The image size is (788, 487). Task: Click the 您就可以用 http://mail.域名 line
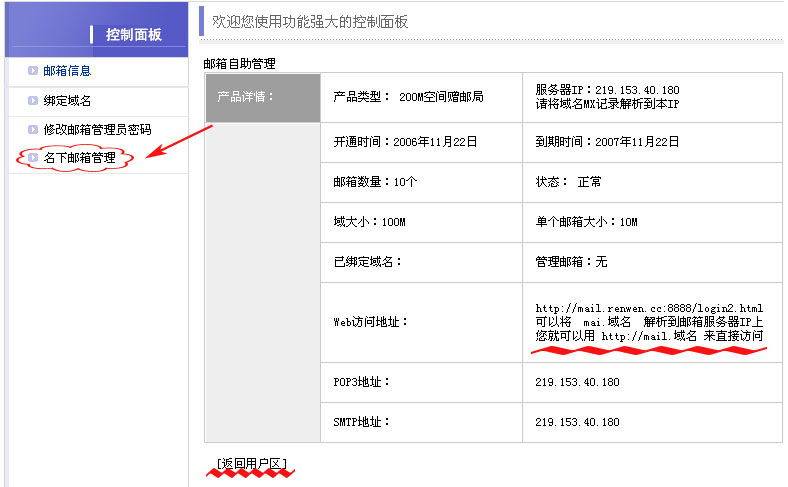[649, 336]
